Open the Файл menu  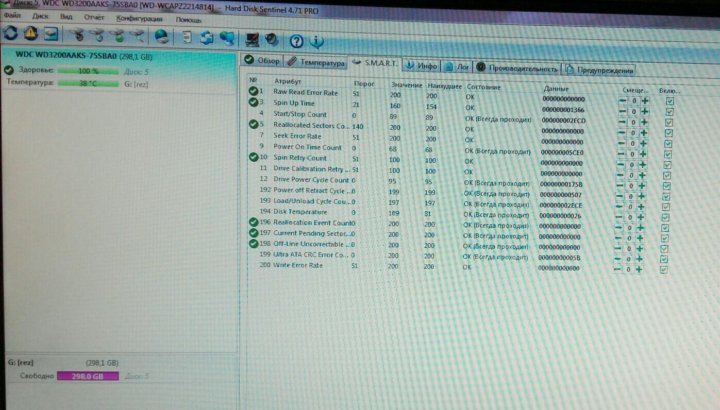12,15
